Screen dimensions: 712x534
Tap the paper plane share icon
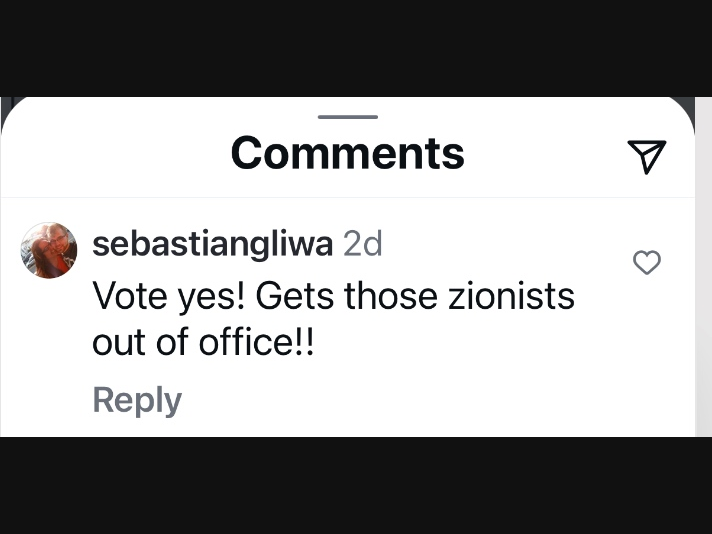[x=647, y=157]
